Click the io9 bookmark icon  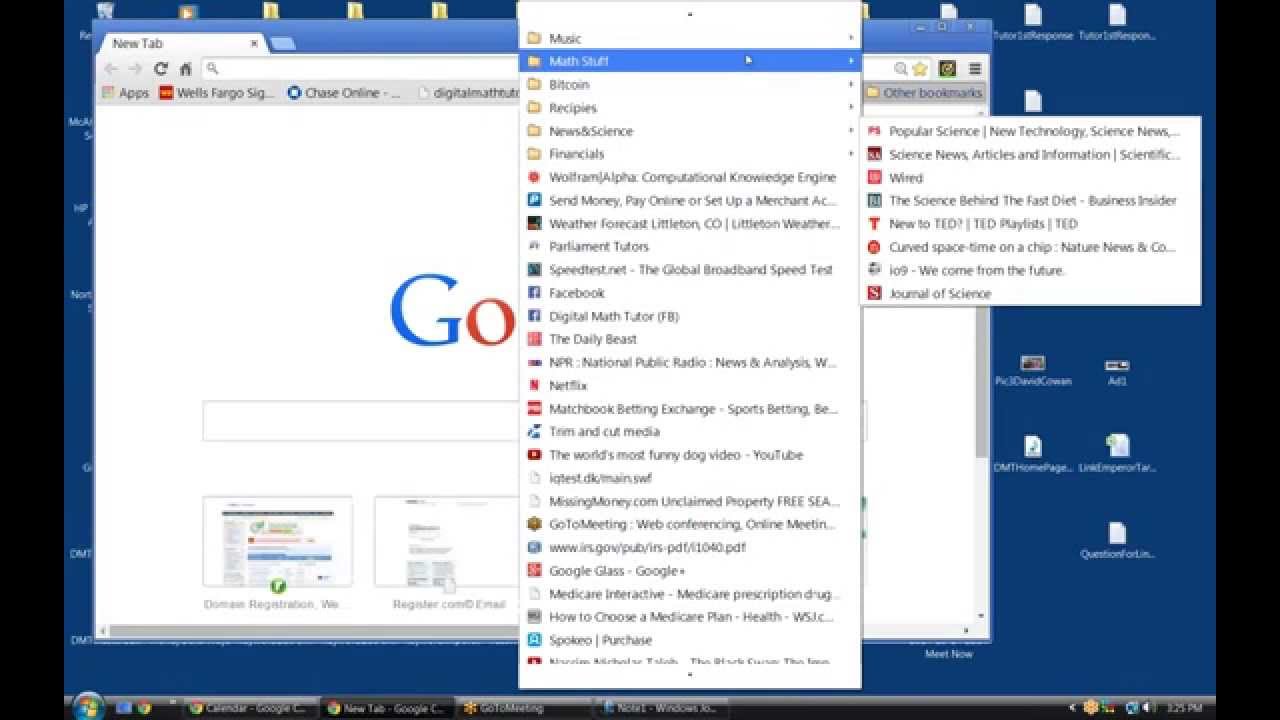point(874,270)
